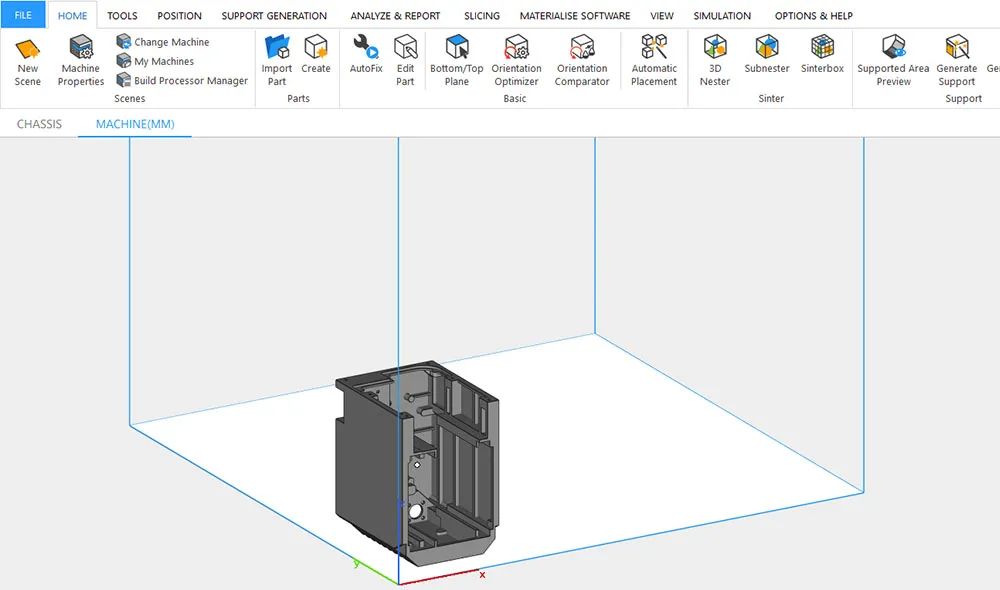Viewport: 1000px width, 590px height.
Task: Open OPTIONS & HELP tab
Action: [x=813, y=16]
